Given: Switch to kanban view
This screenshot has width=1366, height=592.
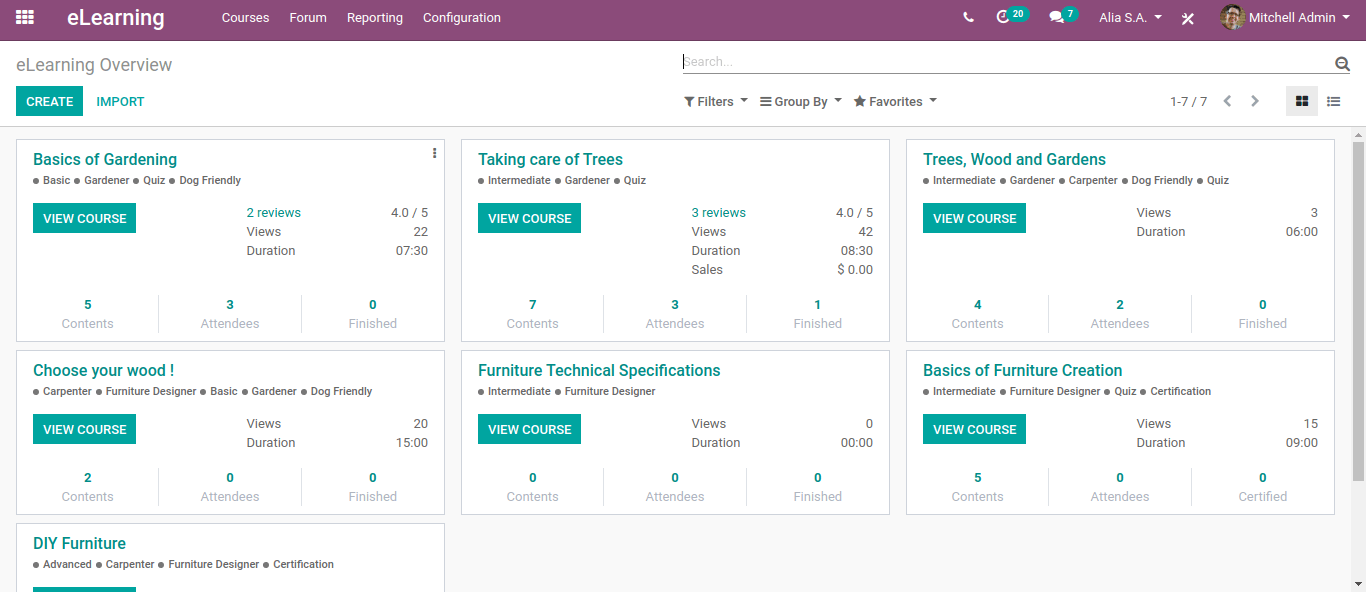Looking at the screenshot, I should pos(1302,101).
